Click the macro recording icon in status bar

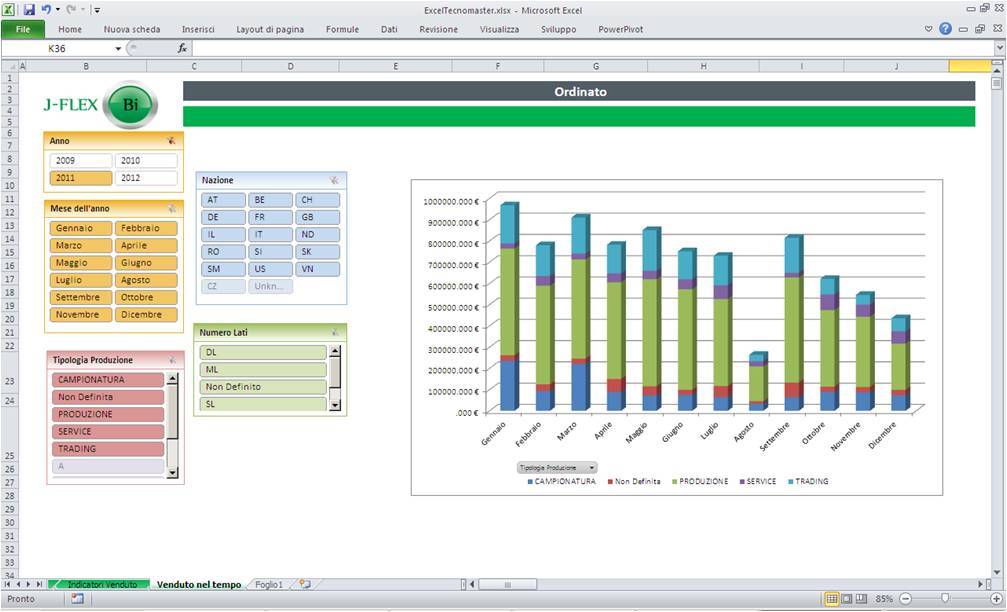pos(78,599)
